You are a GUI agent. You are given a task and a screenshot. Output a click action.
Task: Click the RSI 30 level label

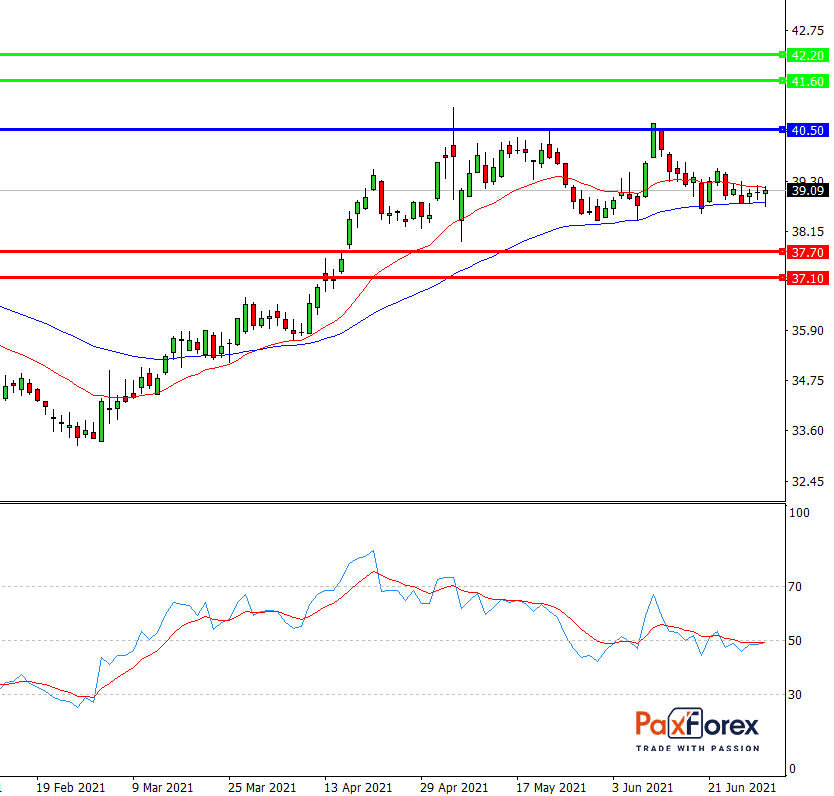click(795, 694)
